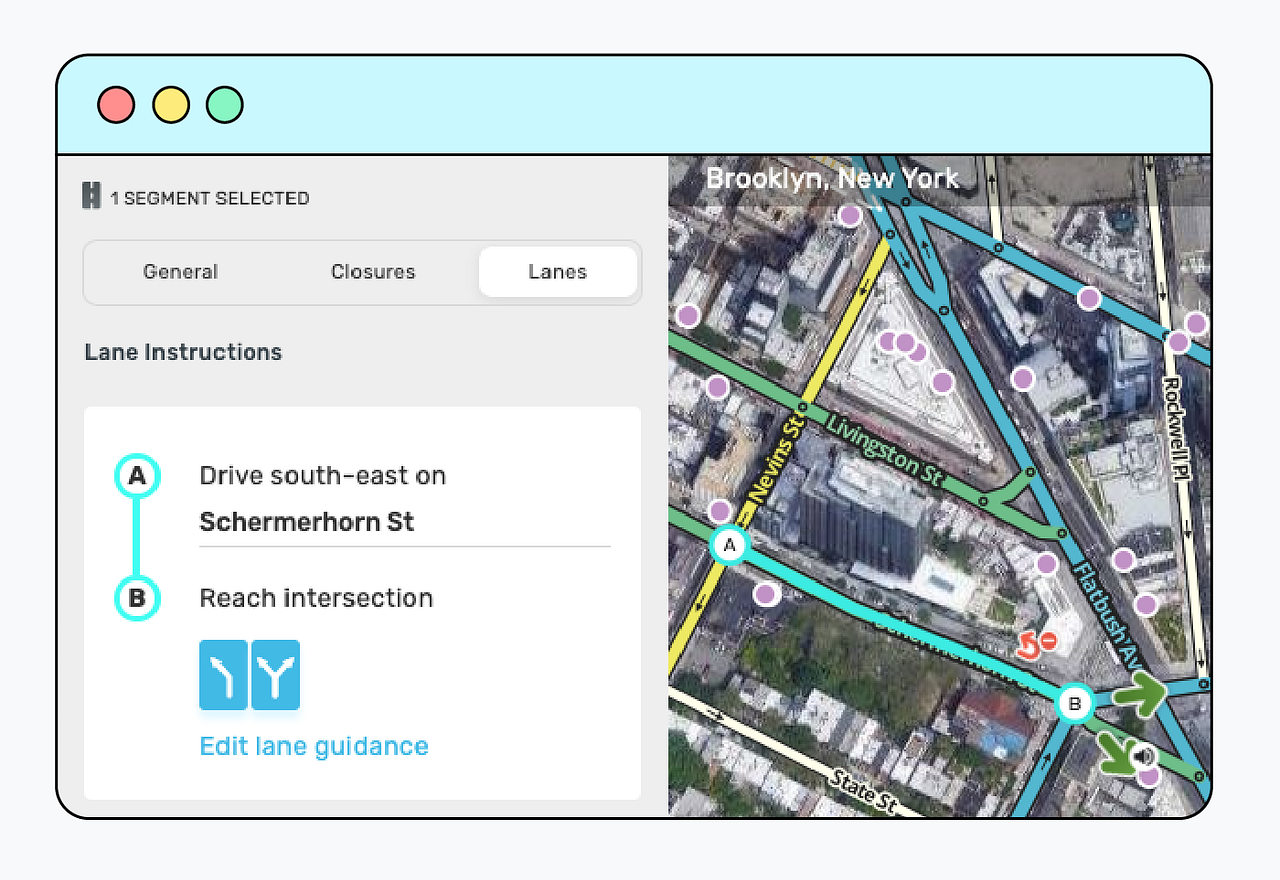Toggle the left-fork lane arrow tile
Screen dimensions: 1280x880
coord(223,674)
